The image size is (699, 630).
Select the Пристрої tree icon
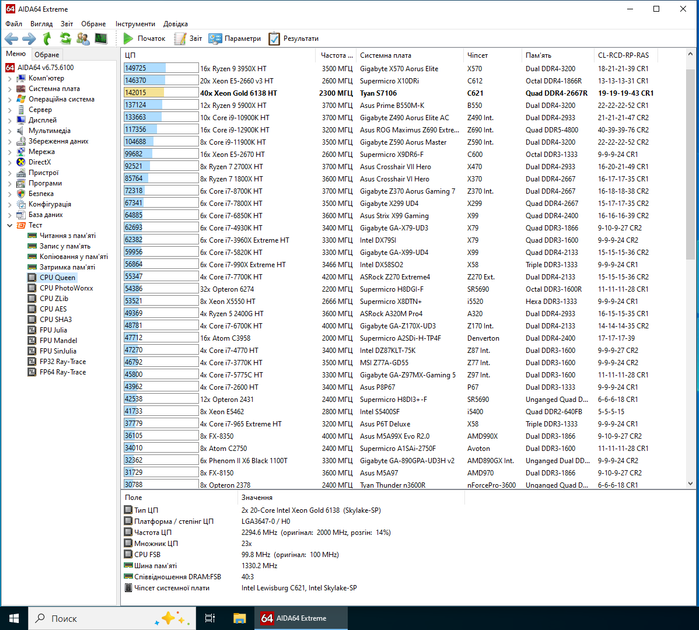pyautogui.click(x=21, y=173)
